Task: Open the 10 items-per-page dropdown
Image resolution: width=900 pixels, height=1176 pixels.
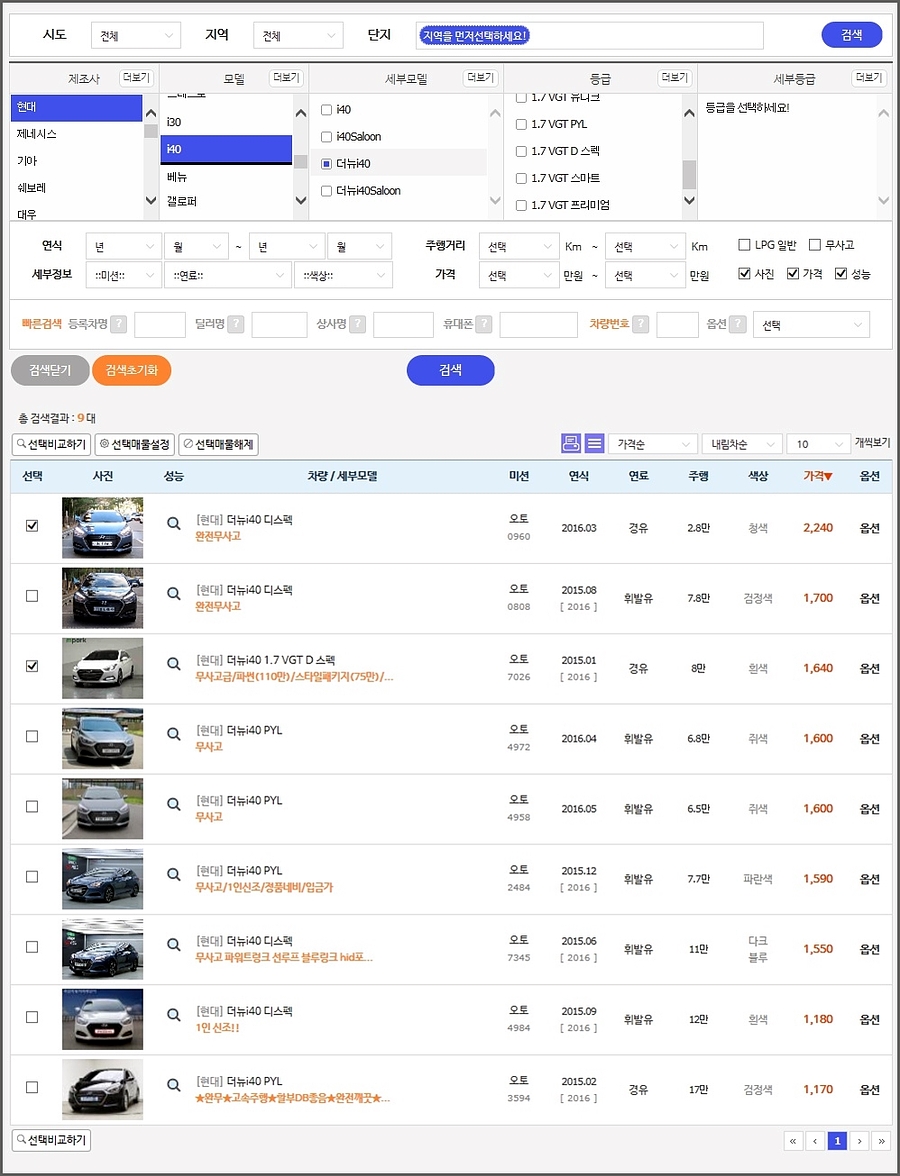Action: 818,444
